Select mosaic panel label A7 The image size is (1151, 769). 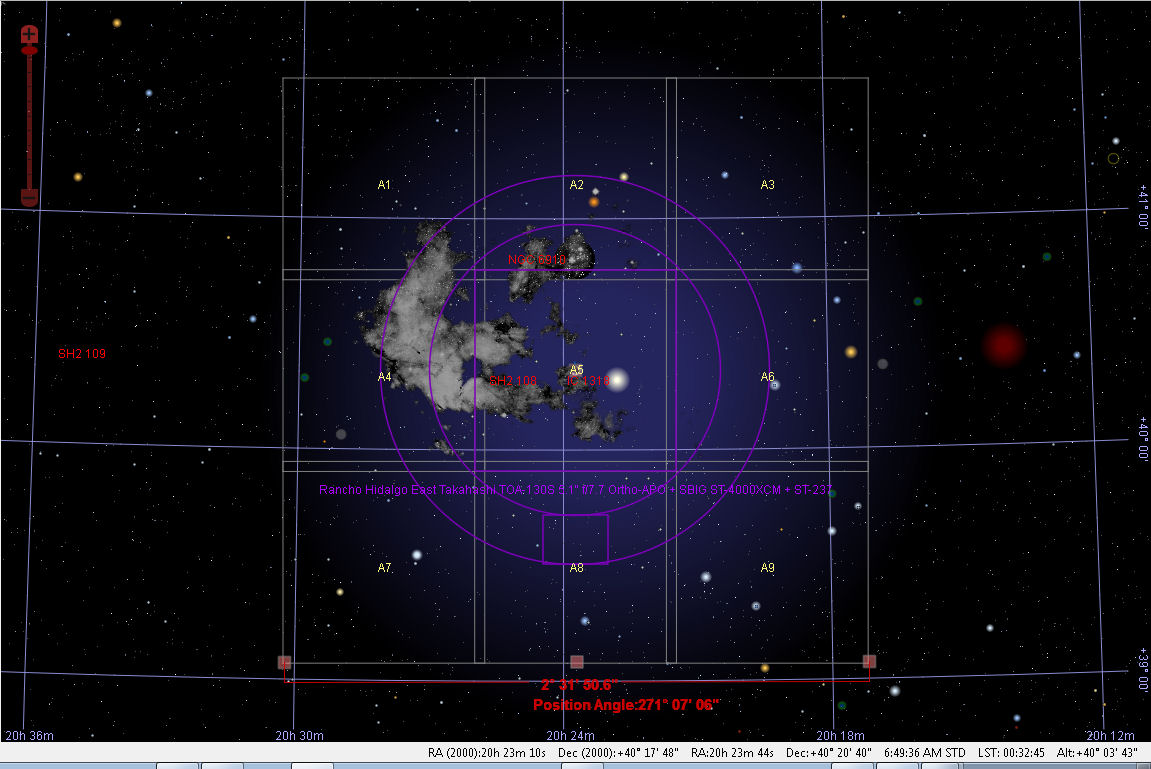click(x=384, y=568)
